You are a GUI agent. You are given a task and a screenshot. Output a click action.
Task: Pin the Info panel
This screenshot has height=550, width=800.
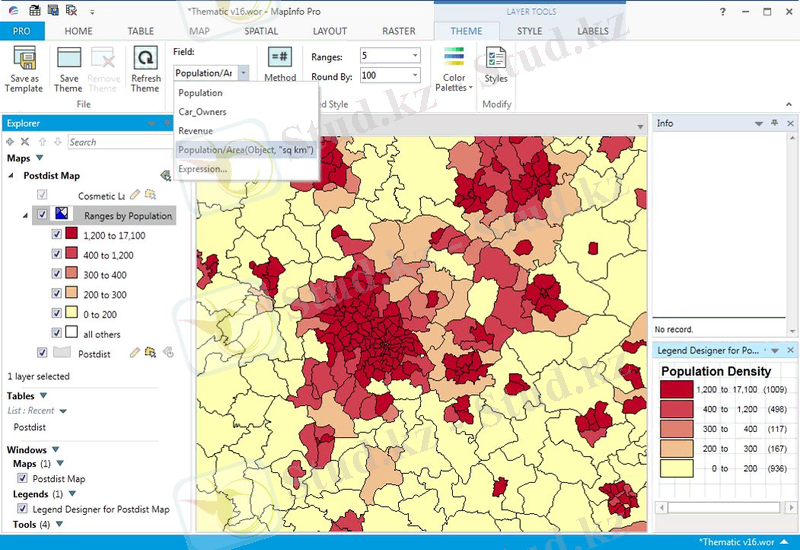pyautogui.click(x=774, y=123)
